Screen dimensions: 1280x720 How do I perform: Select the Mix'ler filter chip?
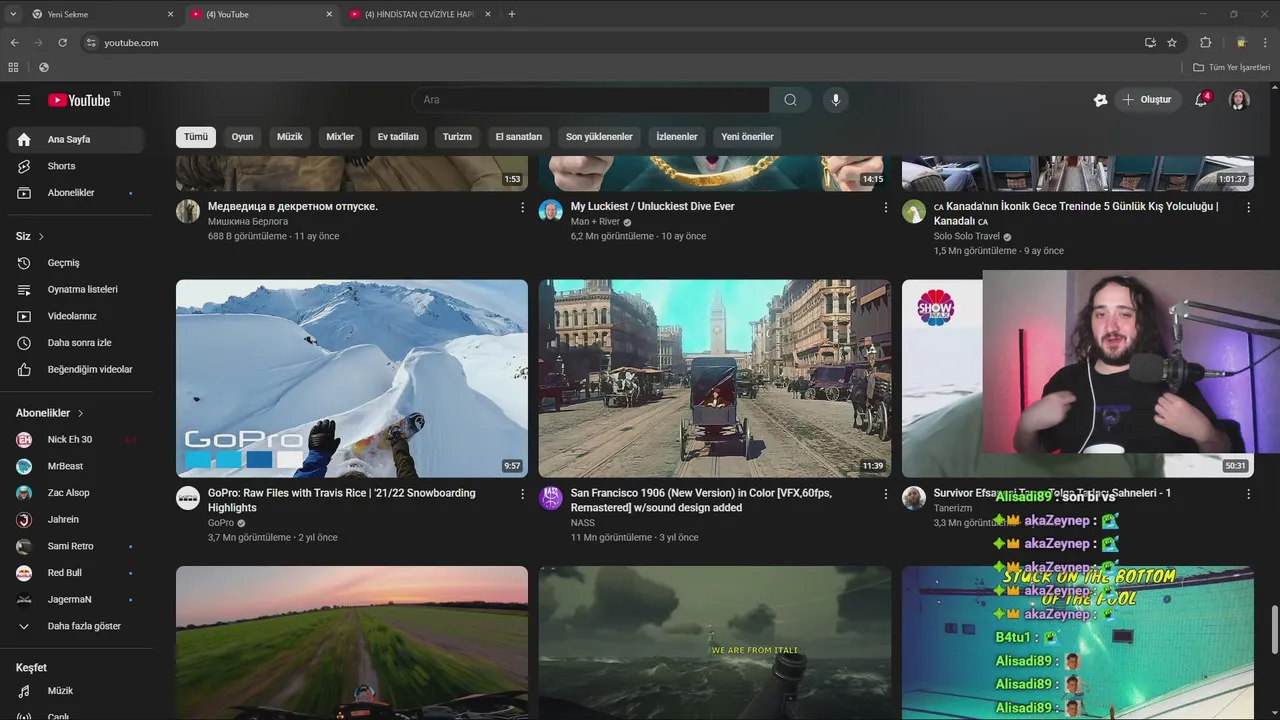(340, 137)
